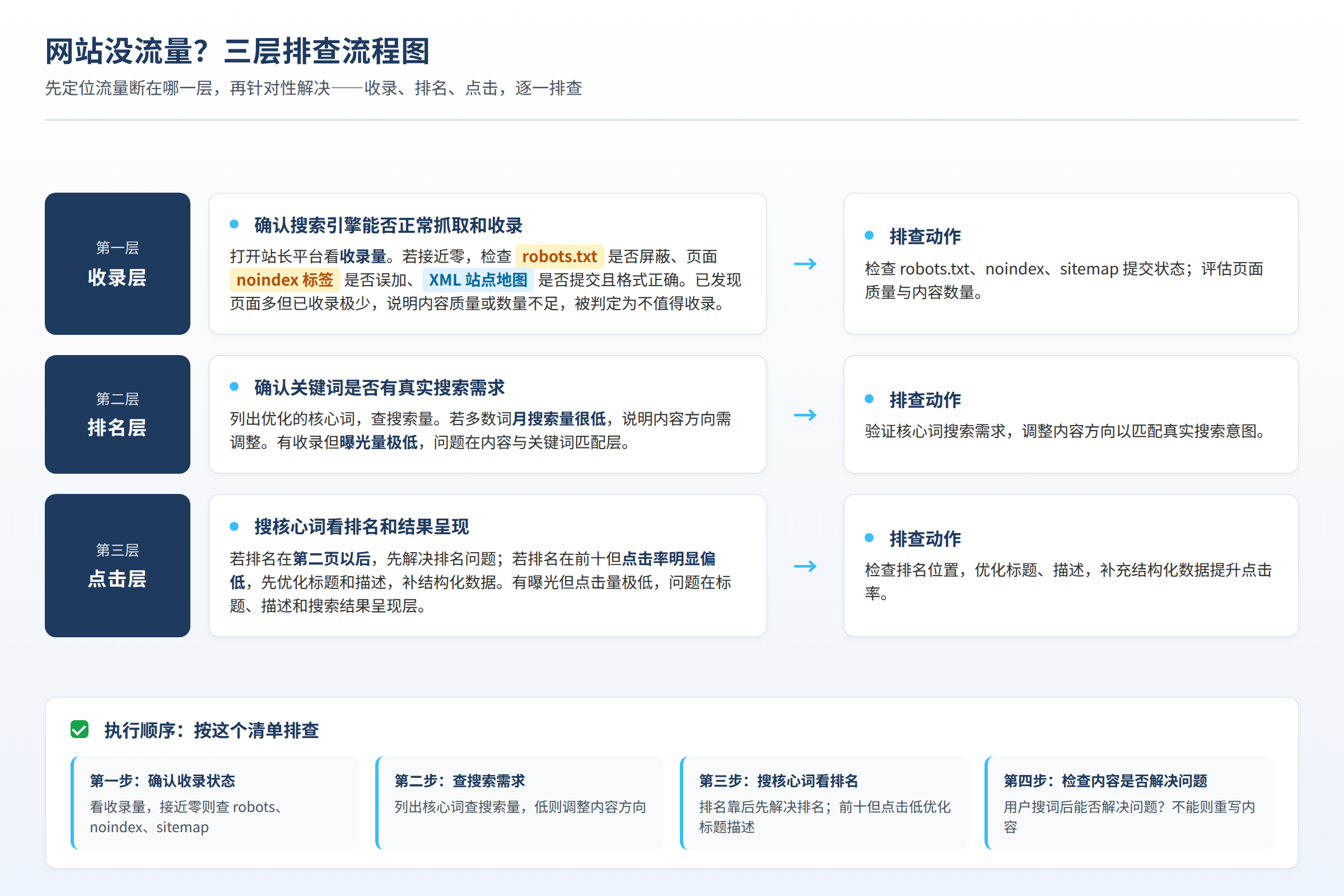
Task: Click 排查动作 heading in the 收录层 row
Action: [925, 236]
